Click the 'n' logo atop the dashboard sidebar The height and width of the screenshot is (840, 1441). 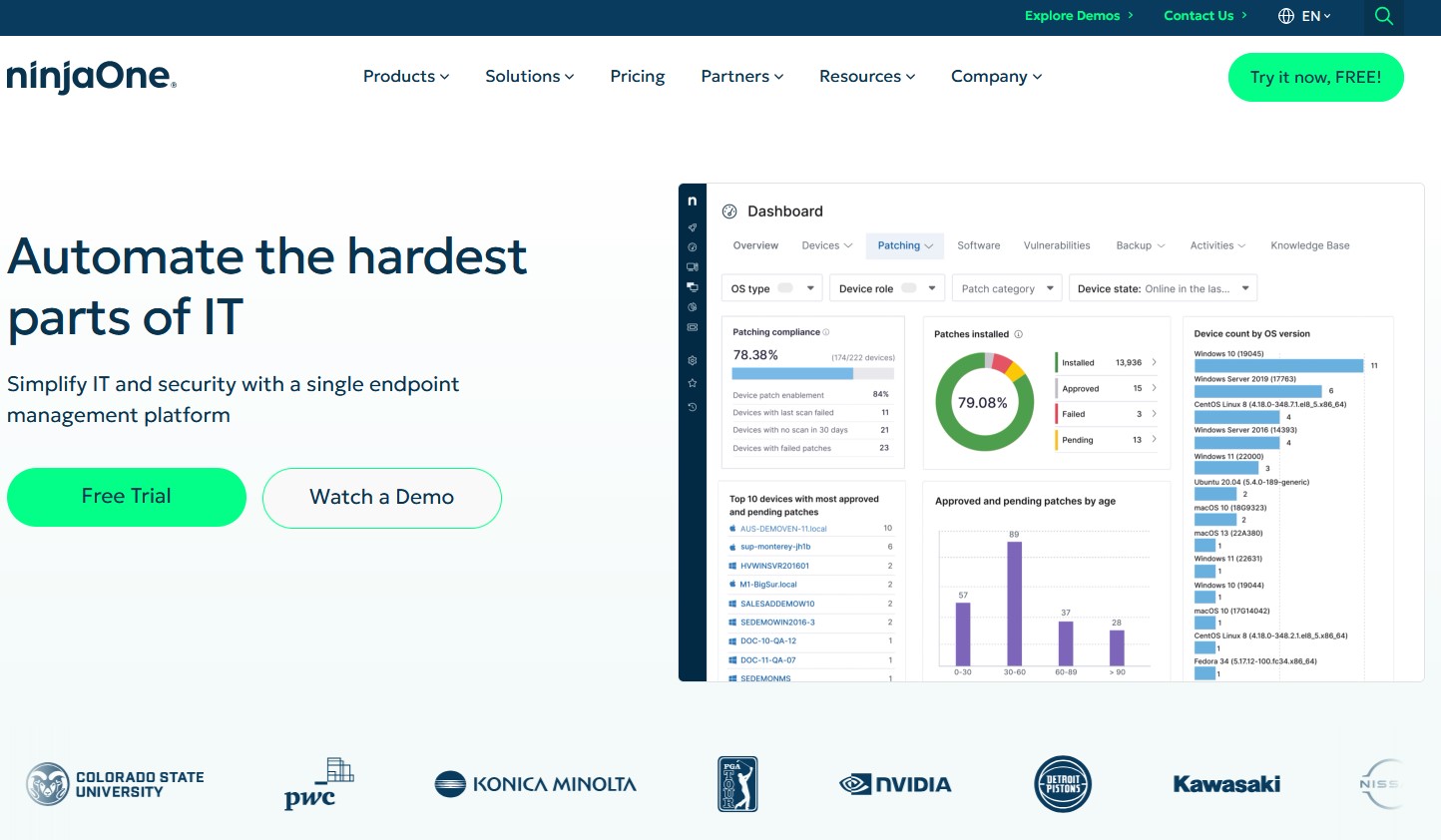[692, 201]
